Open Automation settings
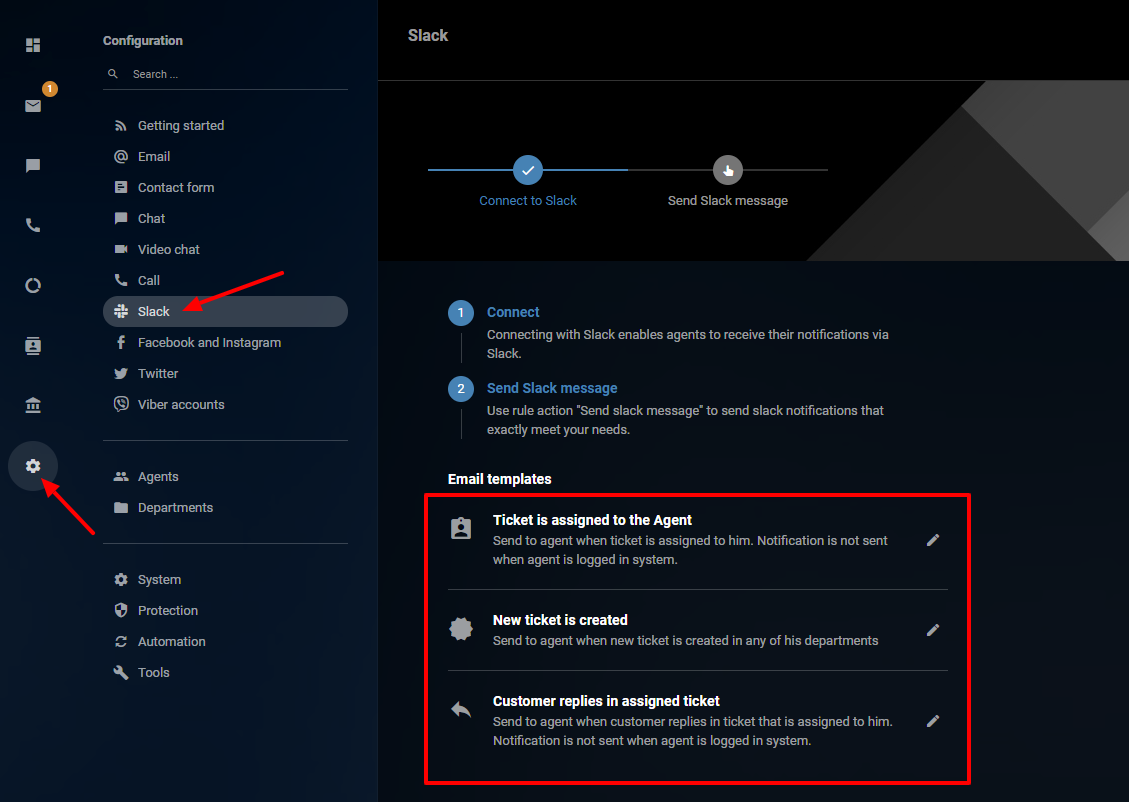1129x802 pixels. point(225,641)
